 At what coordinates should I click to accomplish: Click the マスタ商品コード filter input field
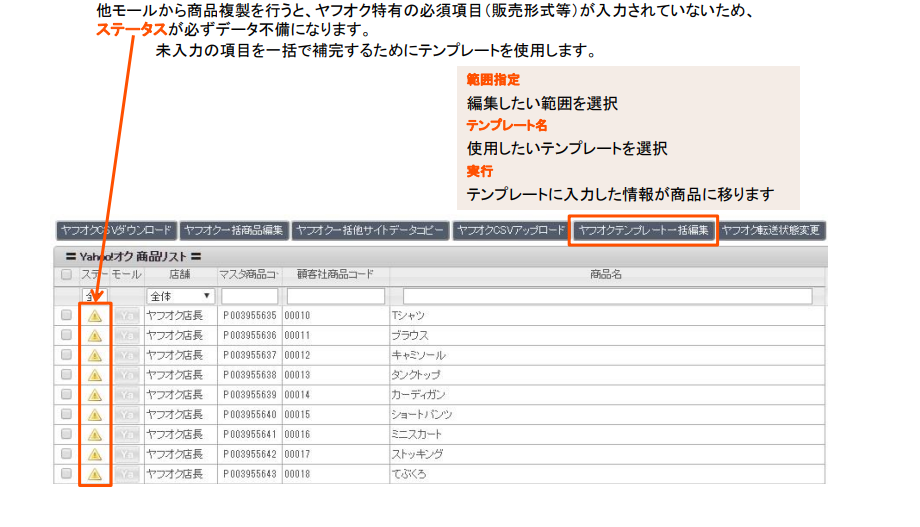[x=249, y=296]
